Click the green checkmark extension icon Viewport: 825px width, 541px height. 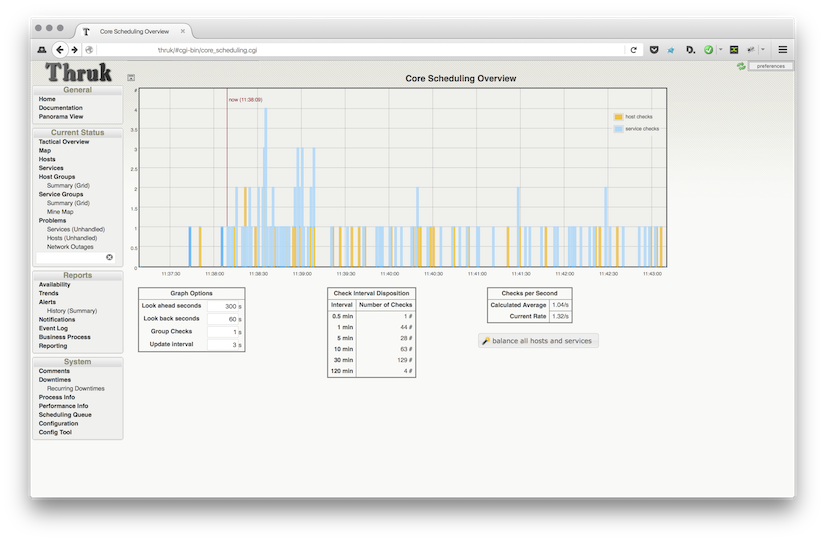708,49
